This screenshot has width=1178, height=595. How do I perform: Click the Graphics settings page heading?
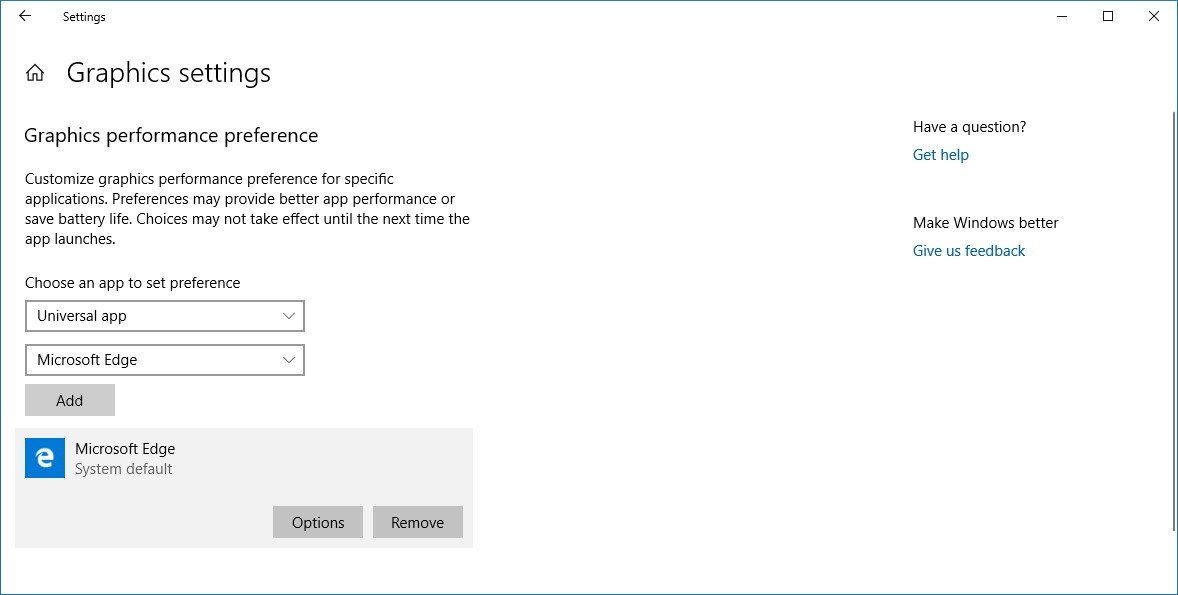[x=168, y=72]
